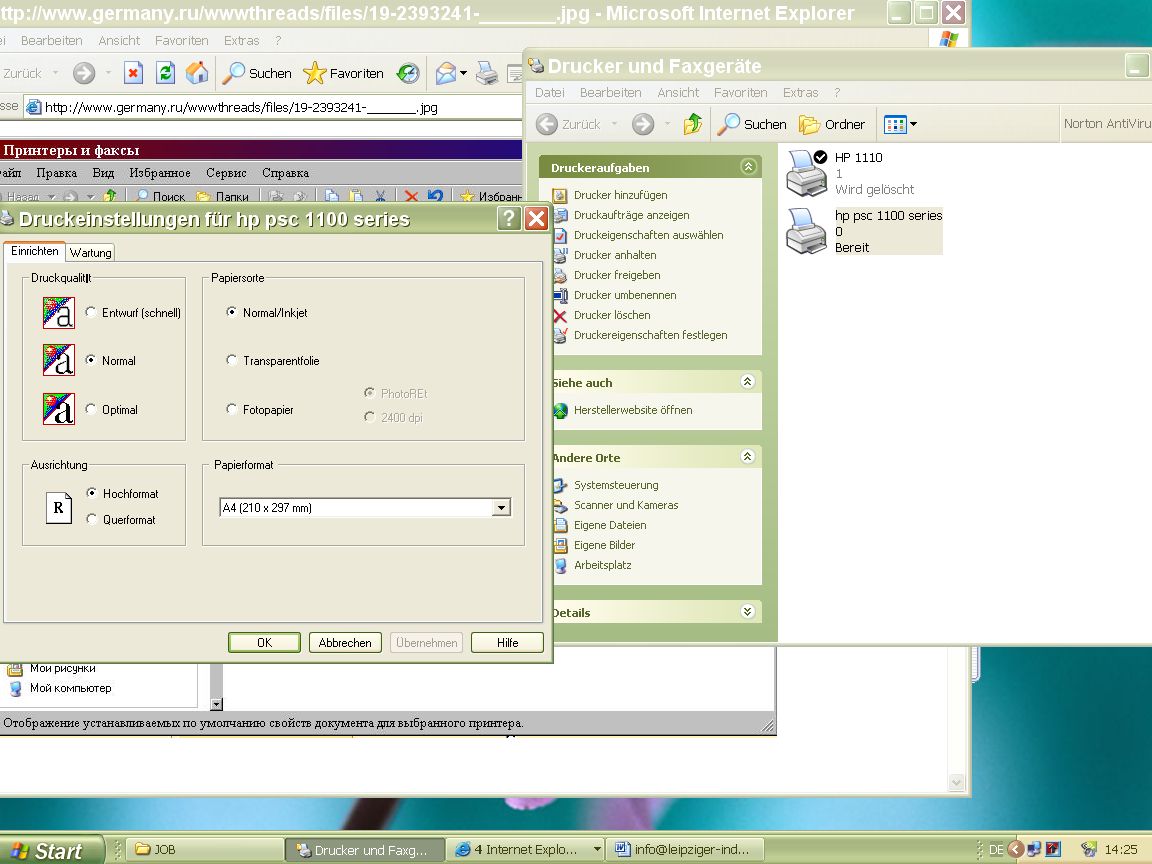This screenshot has height=864, width=1152.
Task: Select the HP 1110 printer icon
Action: (807, 173)
